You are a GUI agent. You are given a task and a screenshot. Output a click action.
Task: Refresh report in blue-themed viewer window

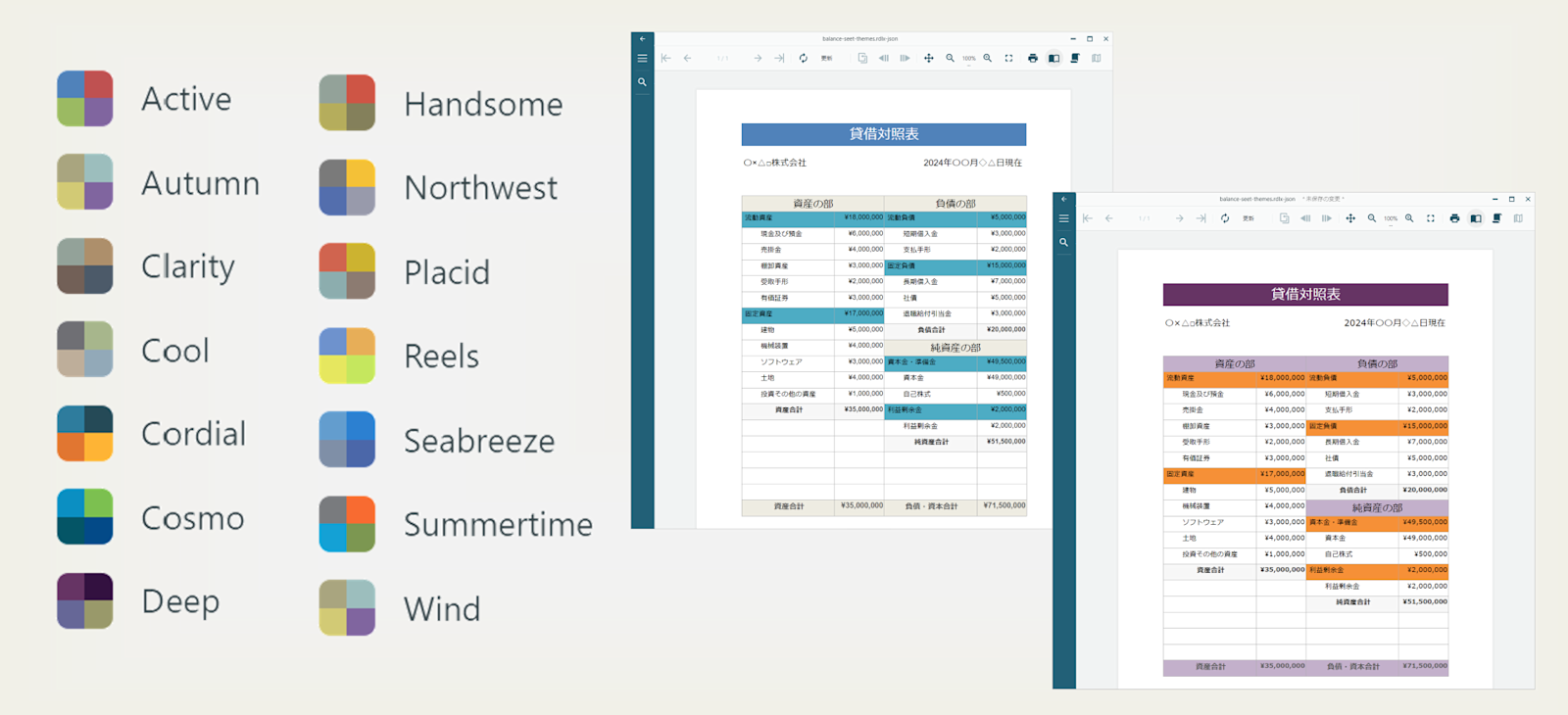[804, 59]
